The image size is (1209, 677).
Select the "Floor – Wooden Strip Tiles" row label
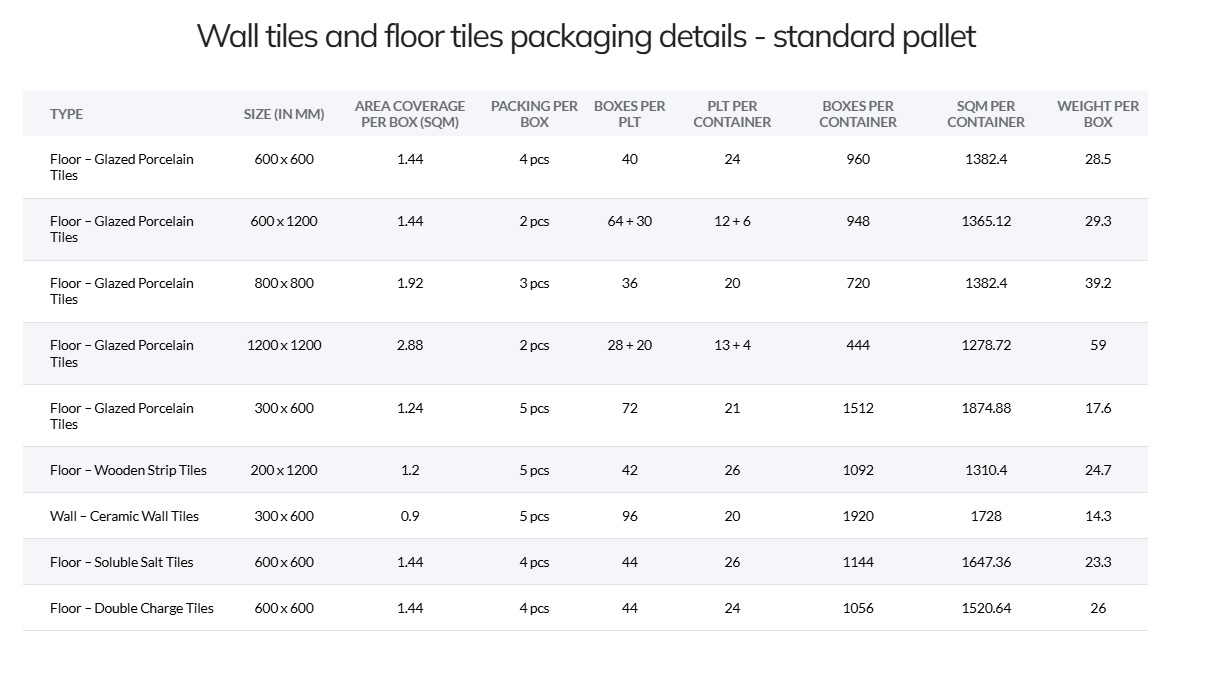[x=128, y=470]
